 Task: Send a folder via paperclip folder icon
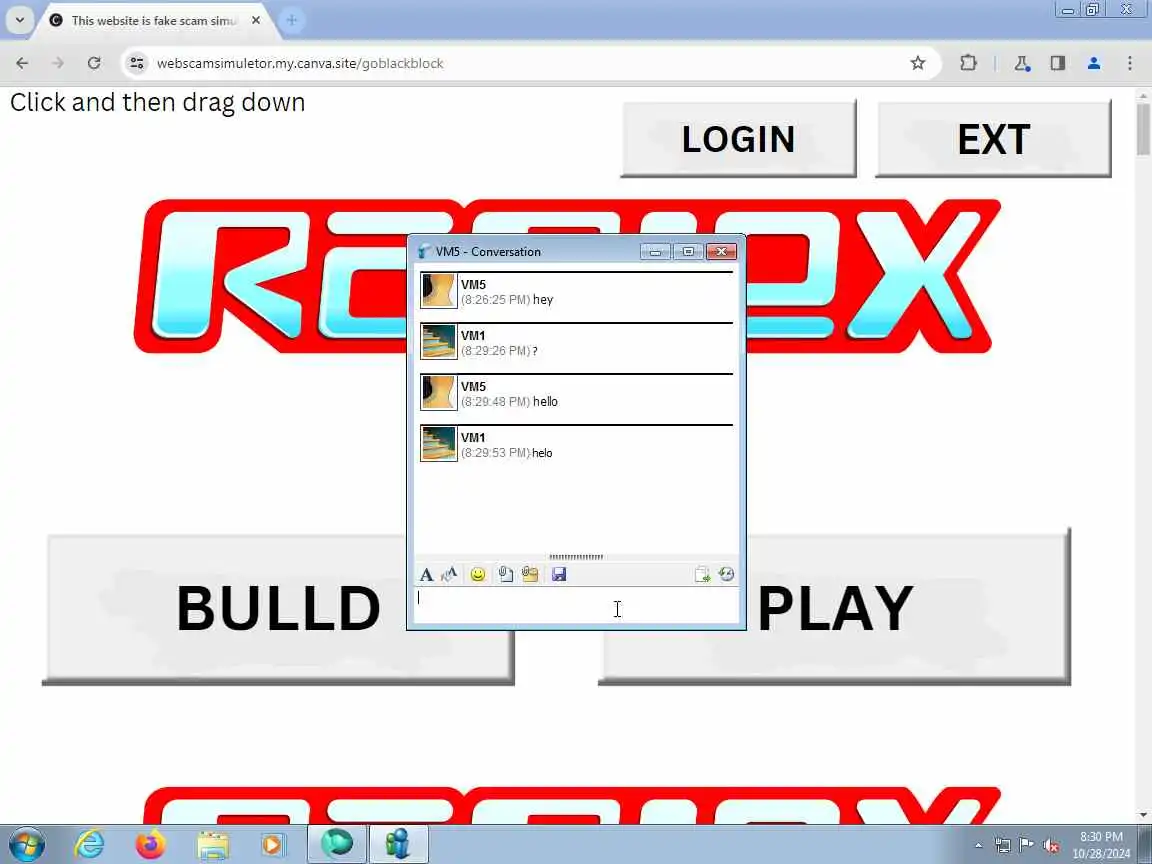click(530, 575)
